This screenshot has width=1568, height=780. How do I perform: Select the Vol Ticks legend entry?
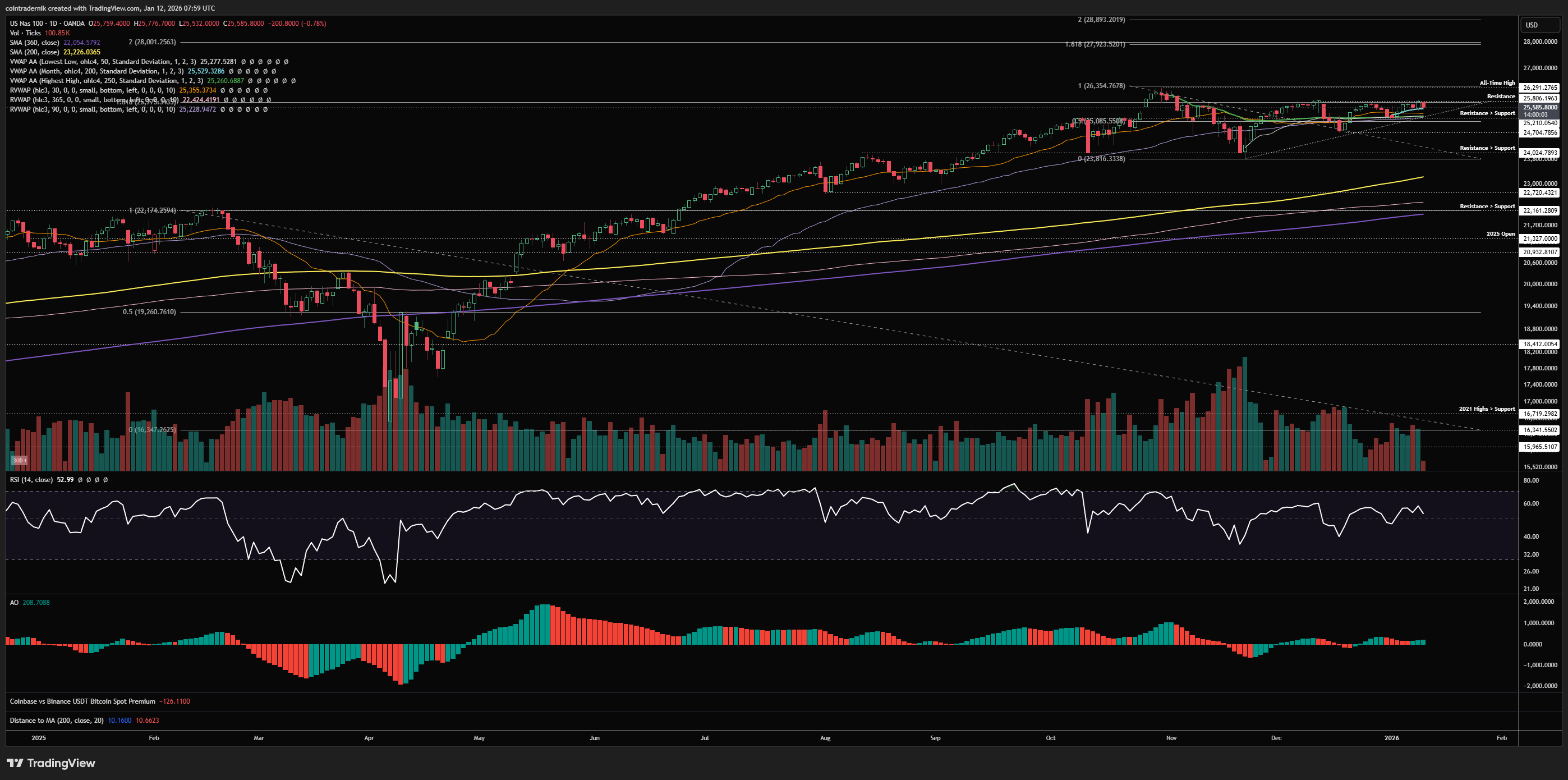(26, 33)
